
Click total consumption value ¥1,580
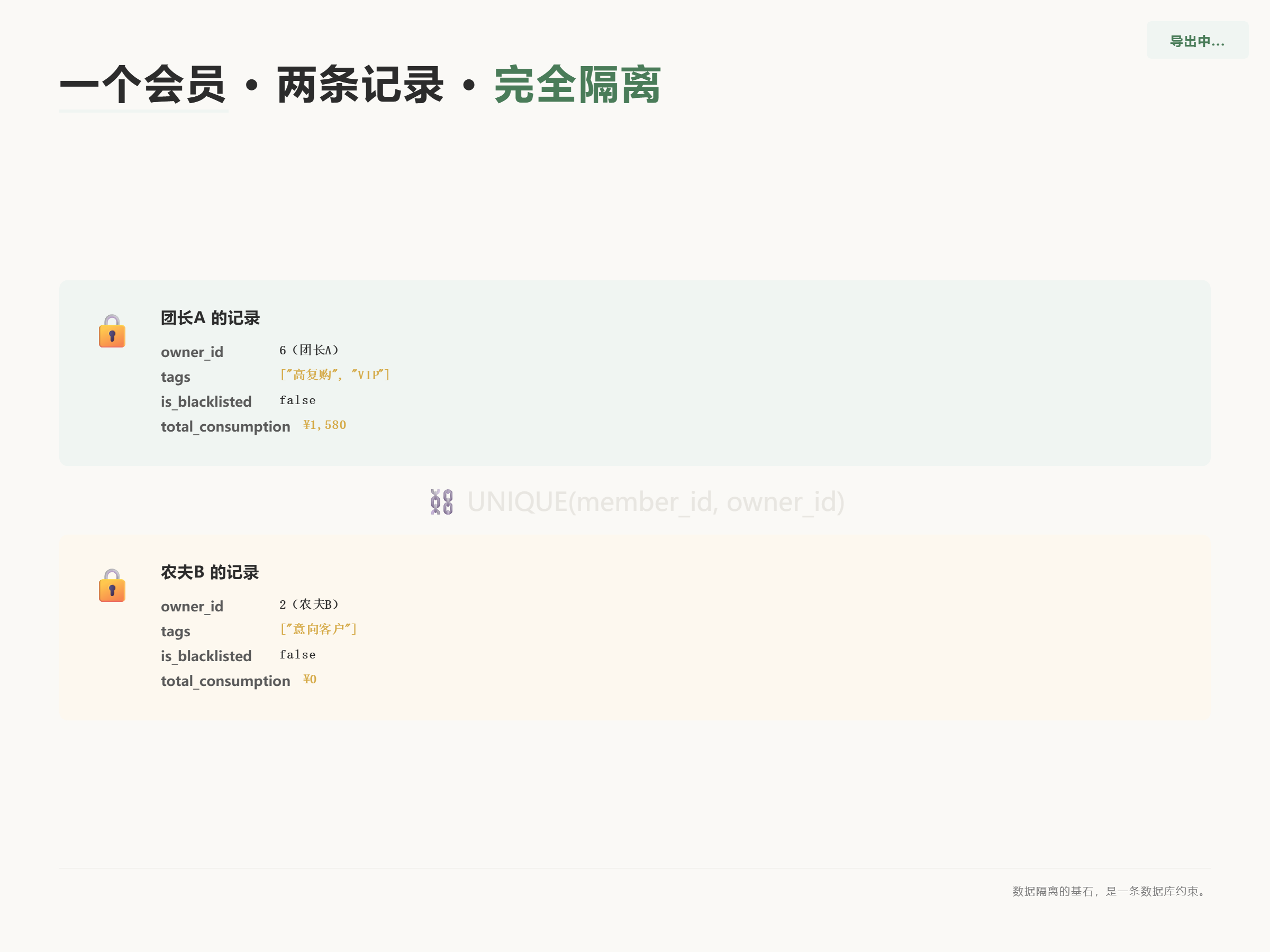pyautogui.click(x=324, y=425)
